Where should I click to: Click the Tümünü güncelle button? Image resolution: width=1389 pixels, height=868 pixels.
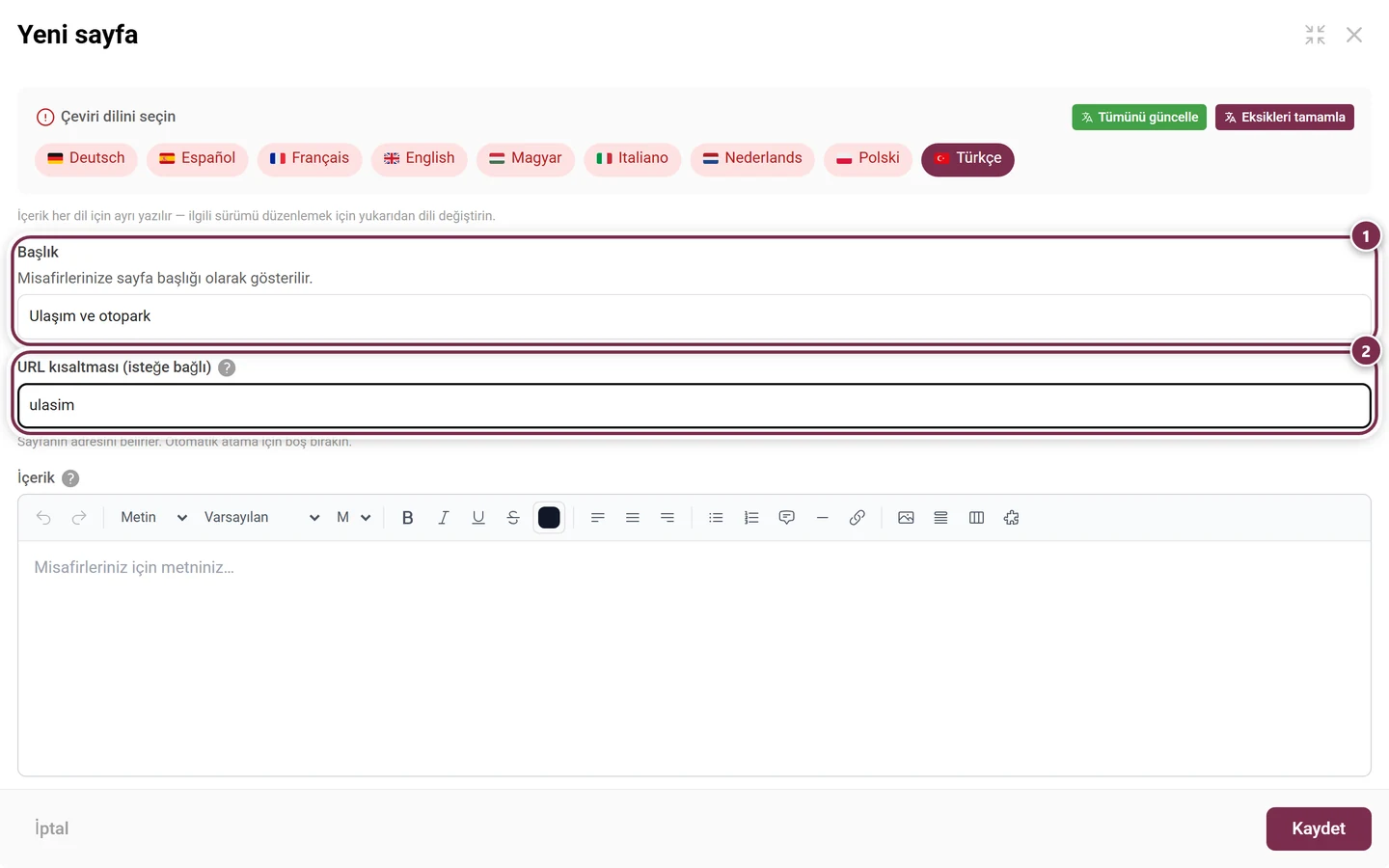coord(1139,117)
